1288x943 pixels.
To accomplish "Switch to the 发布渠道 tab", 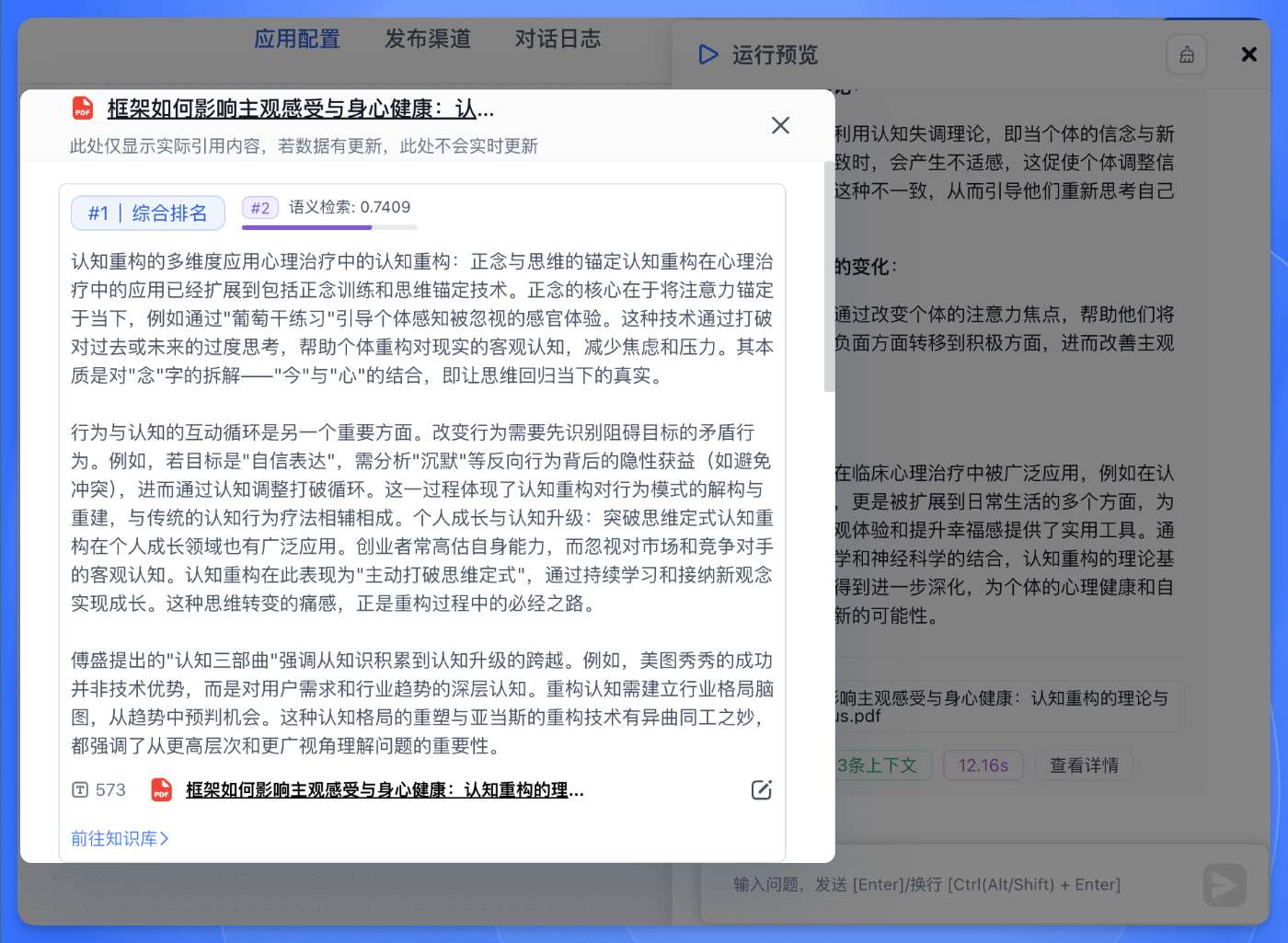I will click(x=428, y=39).
